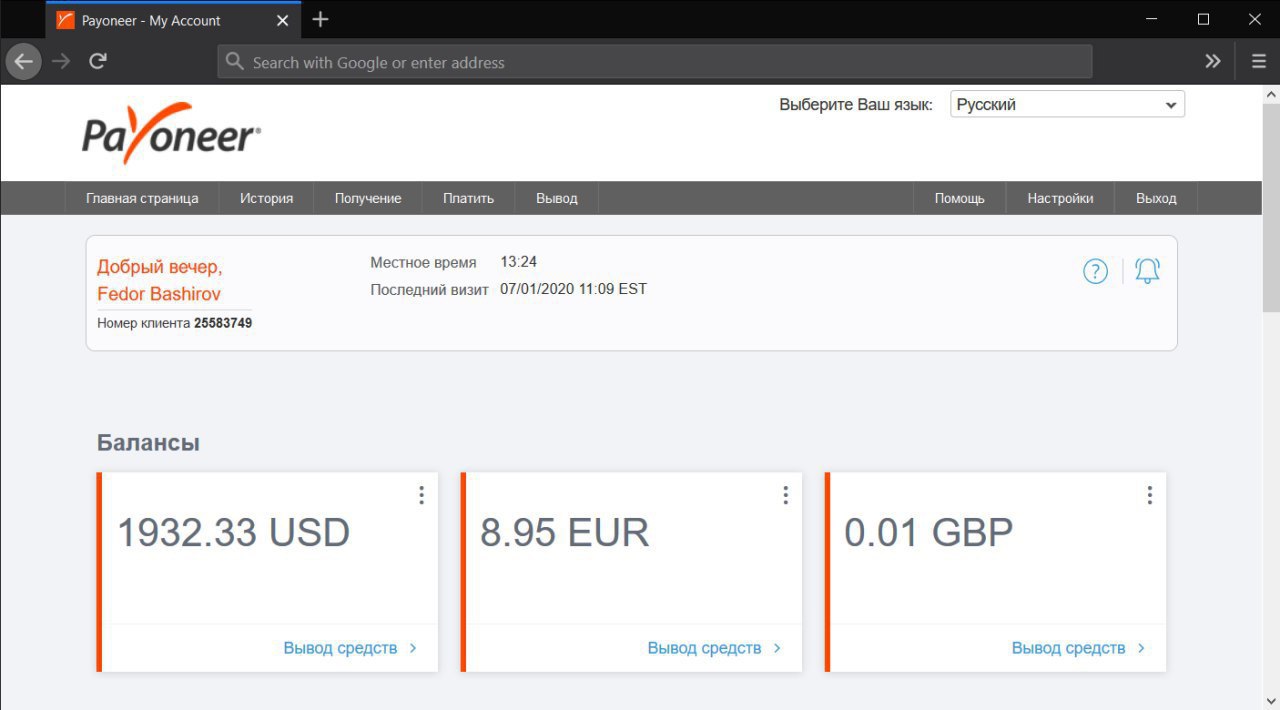Open the browser hamburger menu

[1259, 61]
